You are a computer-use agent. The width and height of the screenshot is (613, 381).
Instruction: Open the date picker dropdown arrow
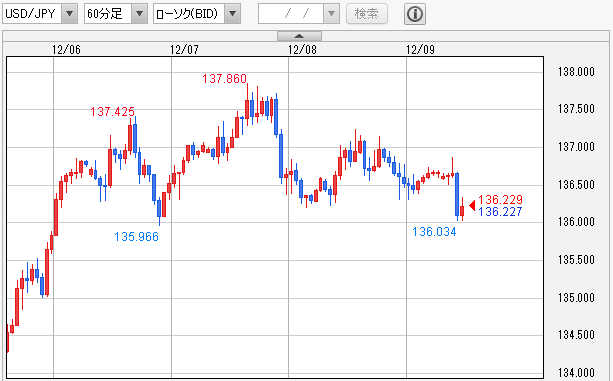[332, 14]
